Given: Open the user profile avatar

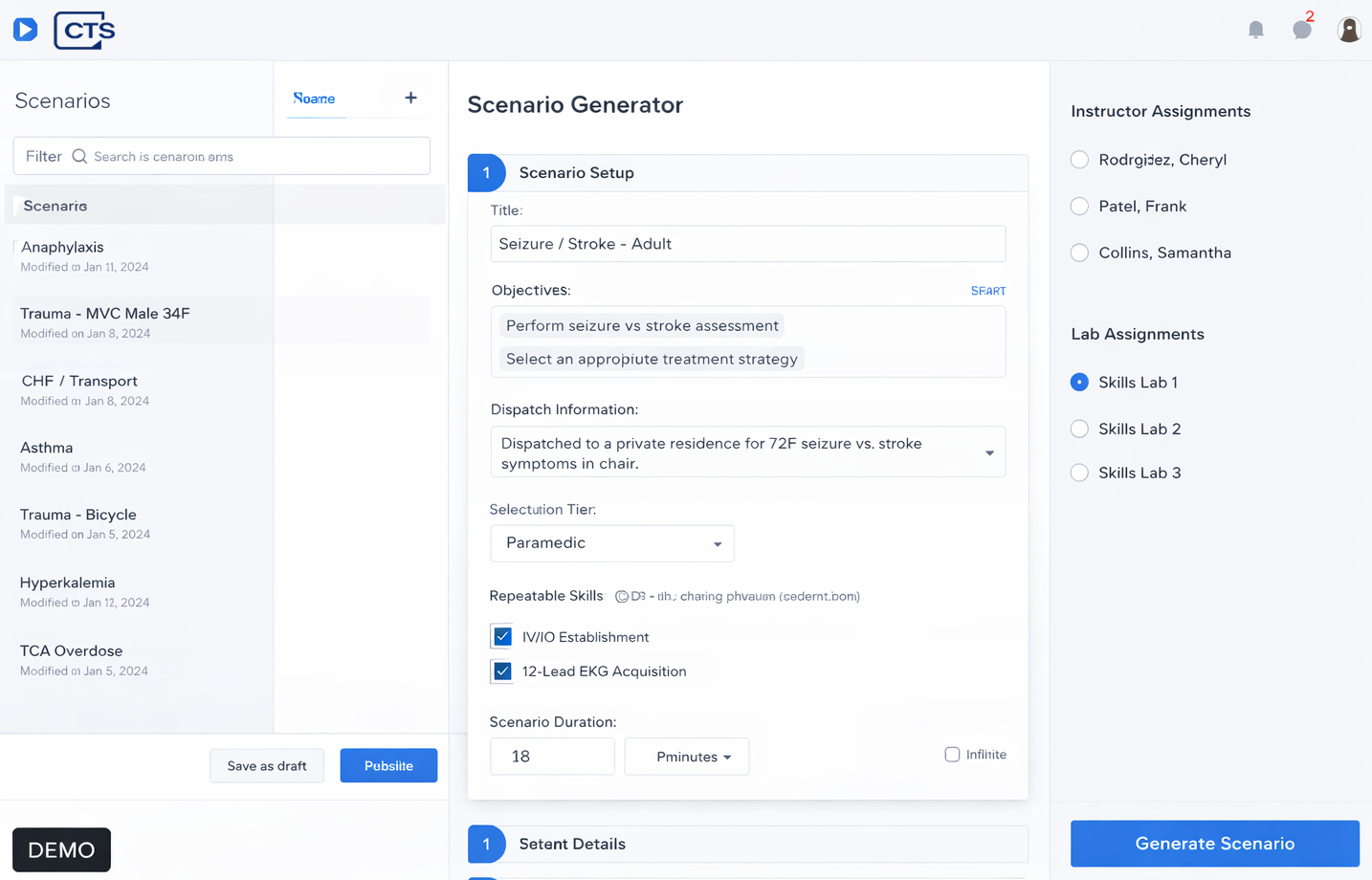Looking at the screenshot, I should click(1349, 30).
